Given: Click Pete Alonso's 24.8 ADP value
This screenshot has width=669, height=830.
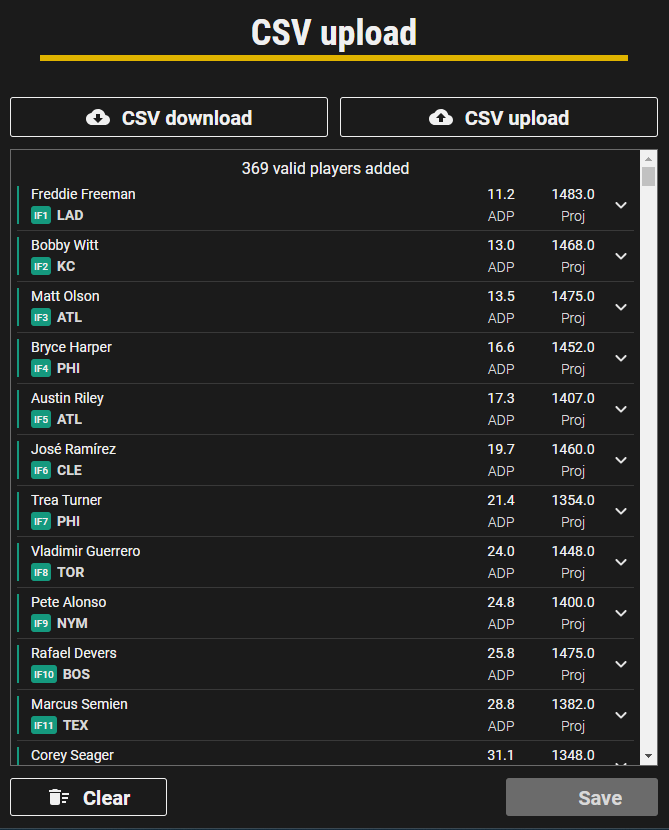Looking at the screenshot, I should click(501, 602).
